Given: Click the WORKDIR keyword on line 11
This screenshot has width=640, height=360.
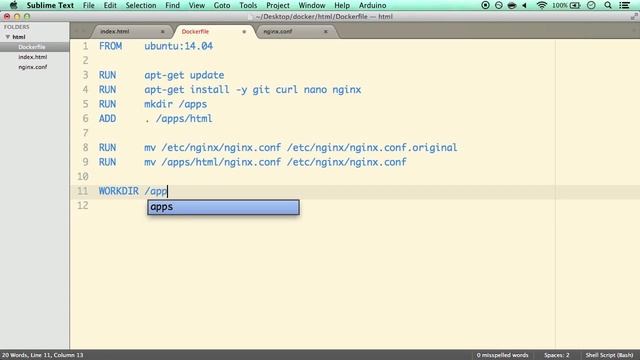Looking at the screenshot, I should click(119, 191).
